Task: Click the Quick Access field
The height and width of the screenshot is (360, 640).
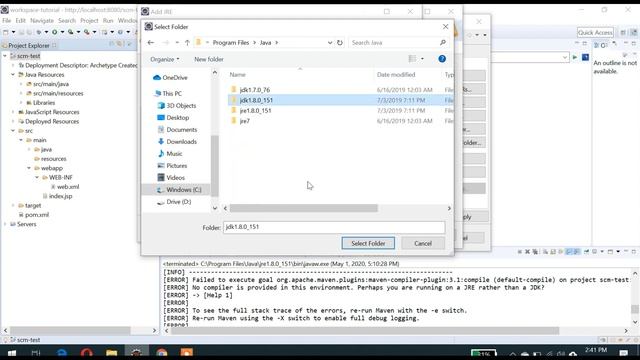Action: pos(595,33)
